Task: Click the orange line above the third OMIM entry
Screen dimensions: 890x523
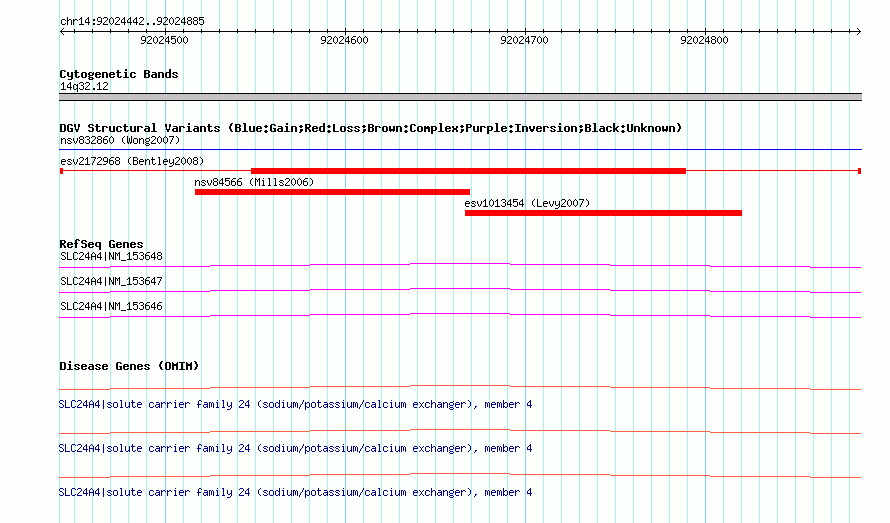Action: [x=460, y=475]
